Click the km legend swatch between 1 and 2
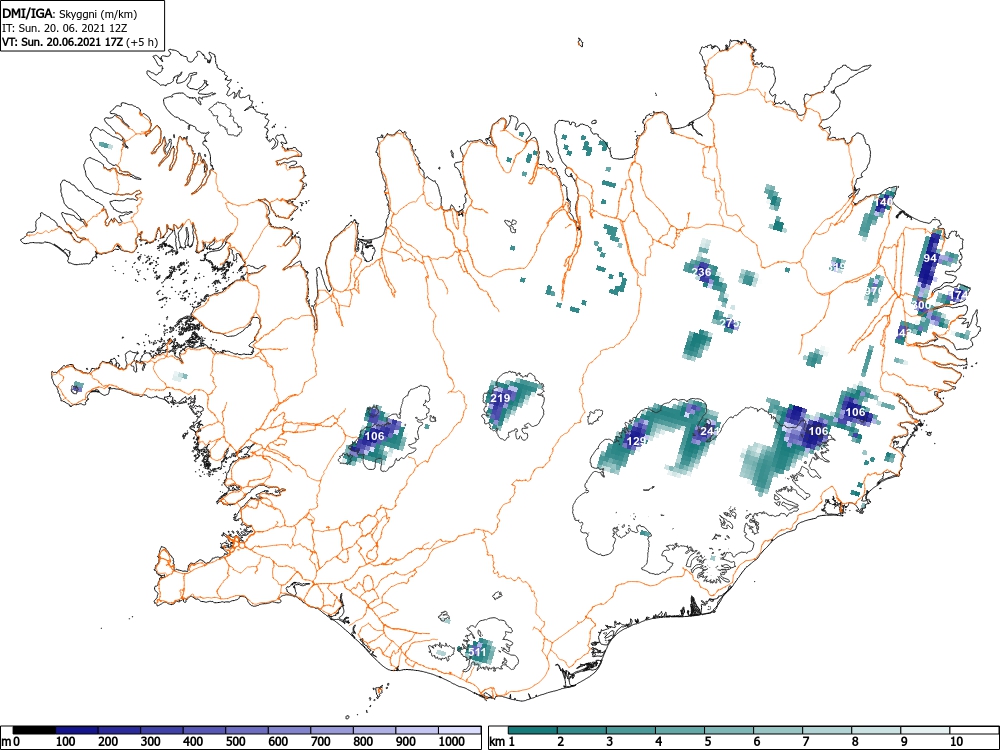 click(533, 730)
